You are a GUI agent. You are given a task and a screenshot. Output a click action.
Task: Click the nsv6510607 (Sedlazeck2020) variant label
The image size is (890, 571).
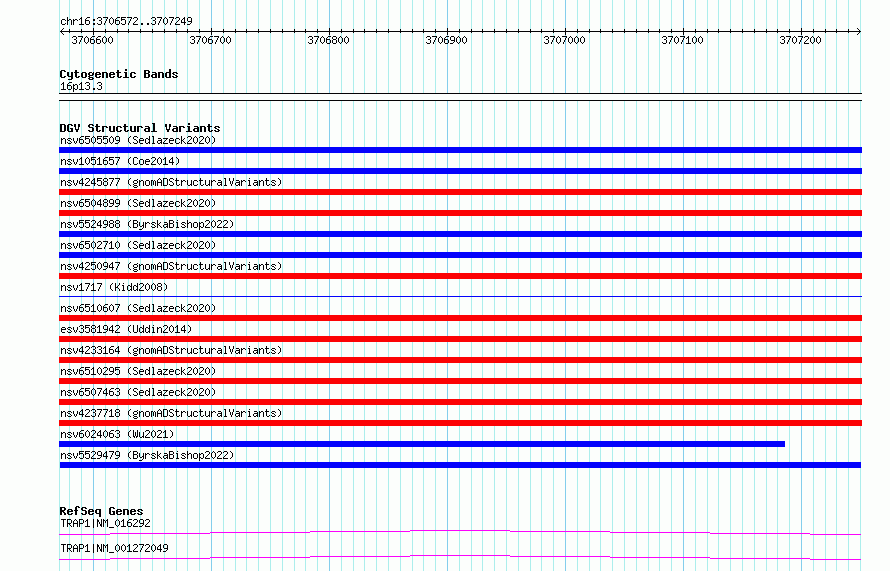coord(138,308)
